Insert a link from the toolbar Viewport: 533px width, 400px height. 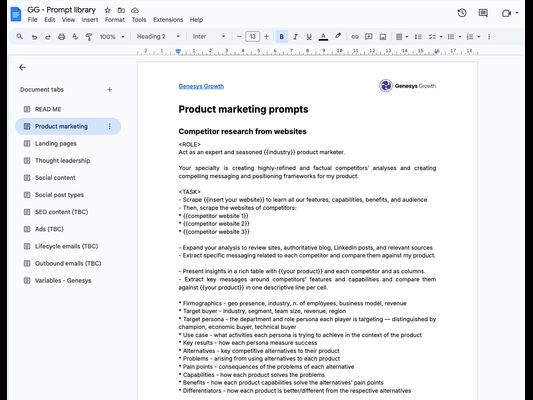(355, 37)
